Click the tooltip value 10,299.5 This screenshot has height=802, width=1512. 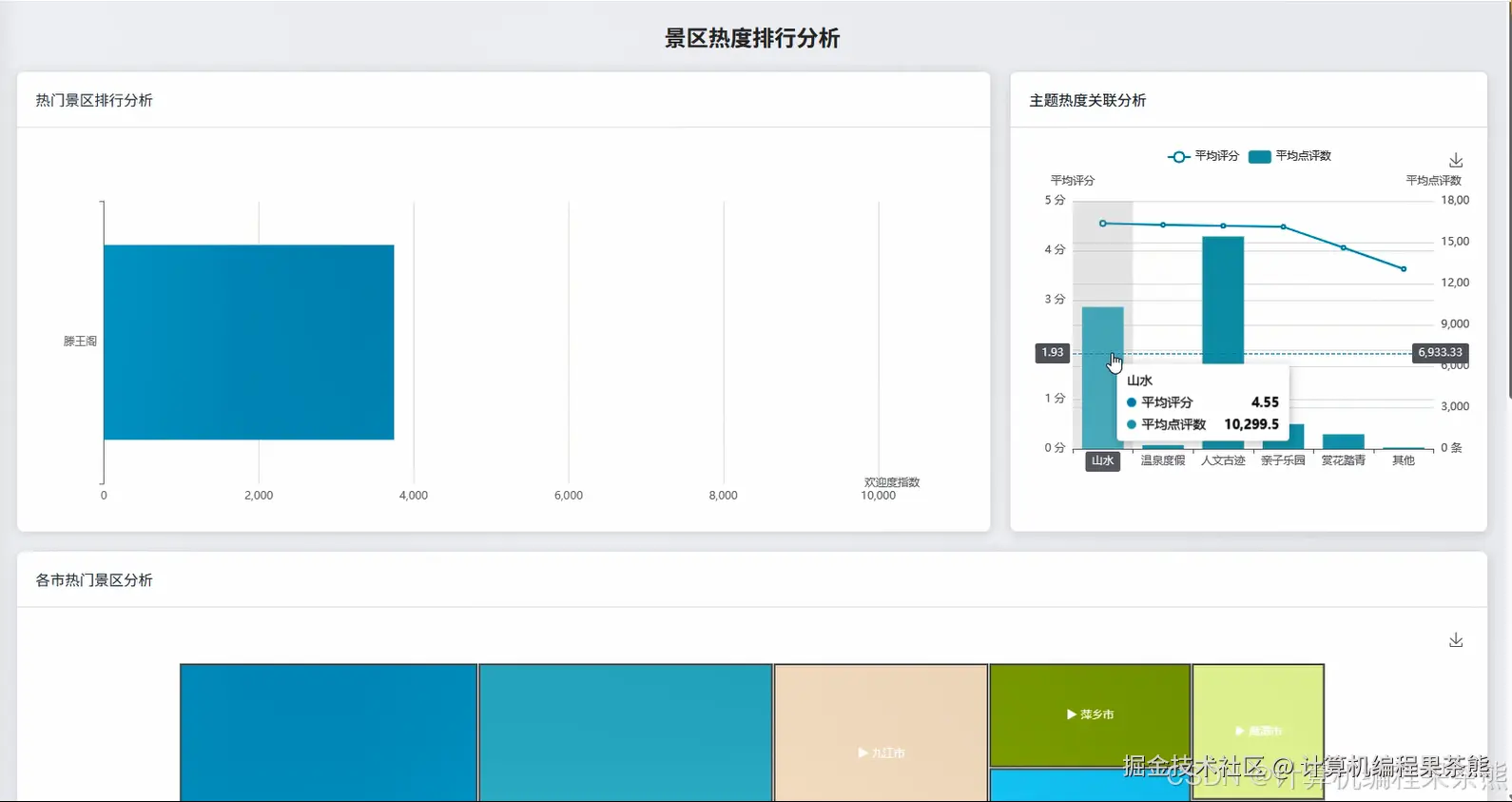click(1251, 424)
